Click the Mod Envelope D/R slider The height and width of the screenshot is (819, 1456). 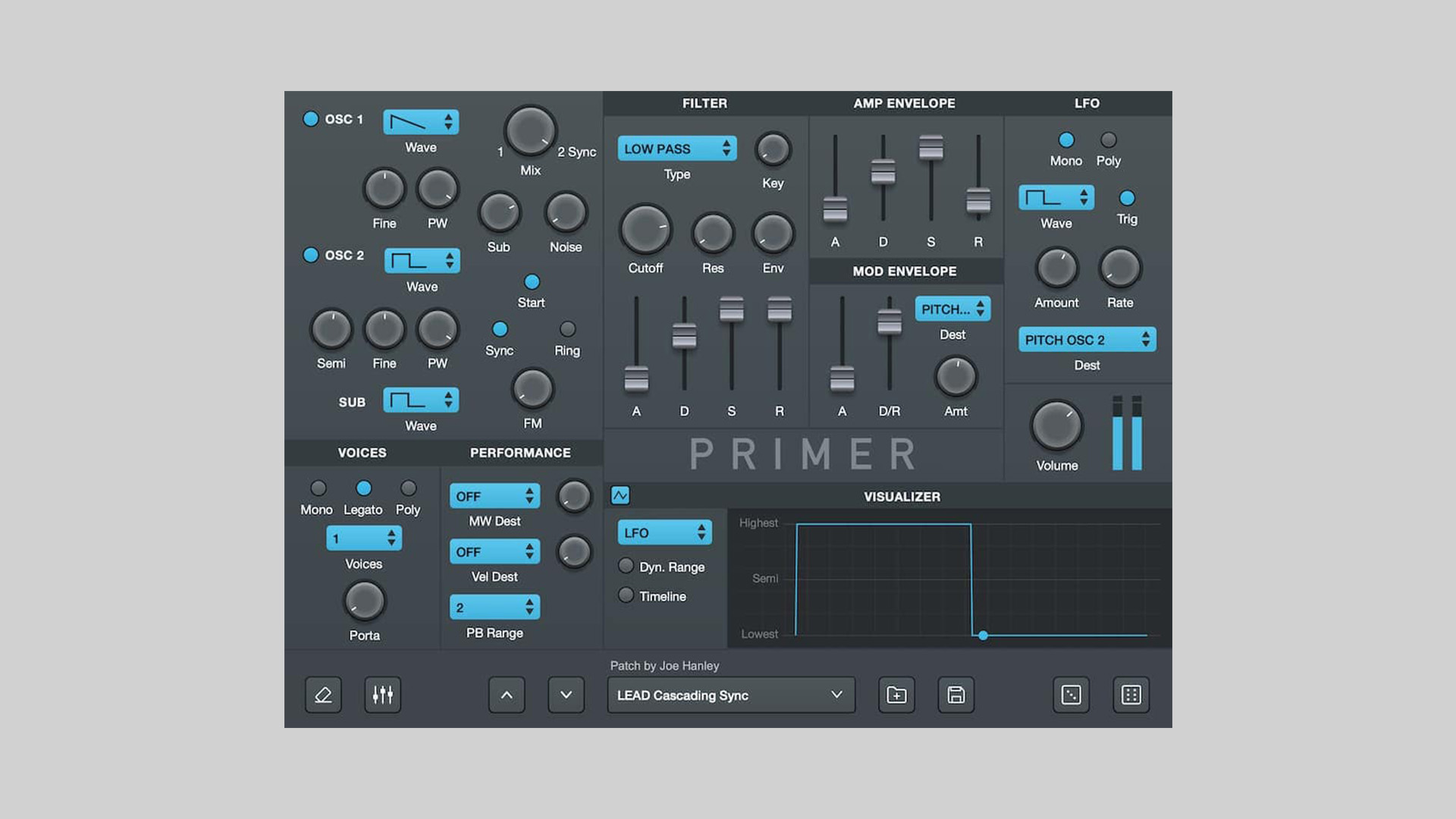coord(890,321)
